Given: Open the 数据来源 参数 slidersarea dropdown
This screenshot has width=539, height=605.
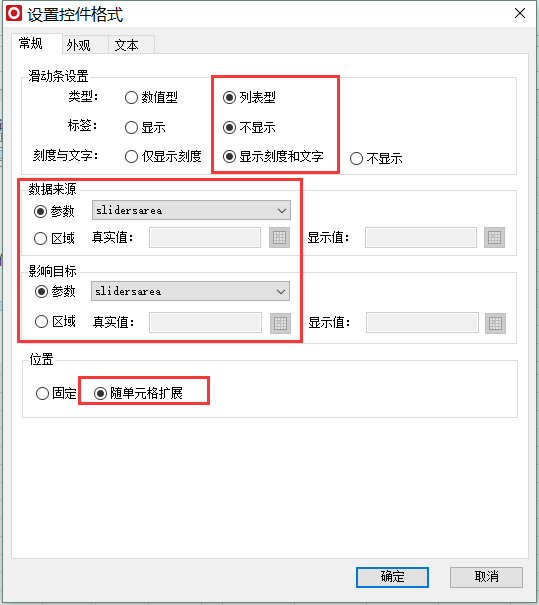Looking at the screenshot, I should [191, 210].
